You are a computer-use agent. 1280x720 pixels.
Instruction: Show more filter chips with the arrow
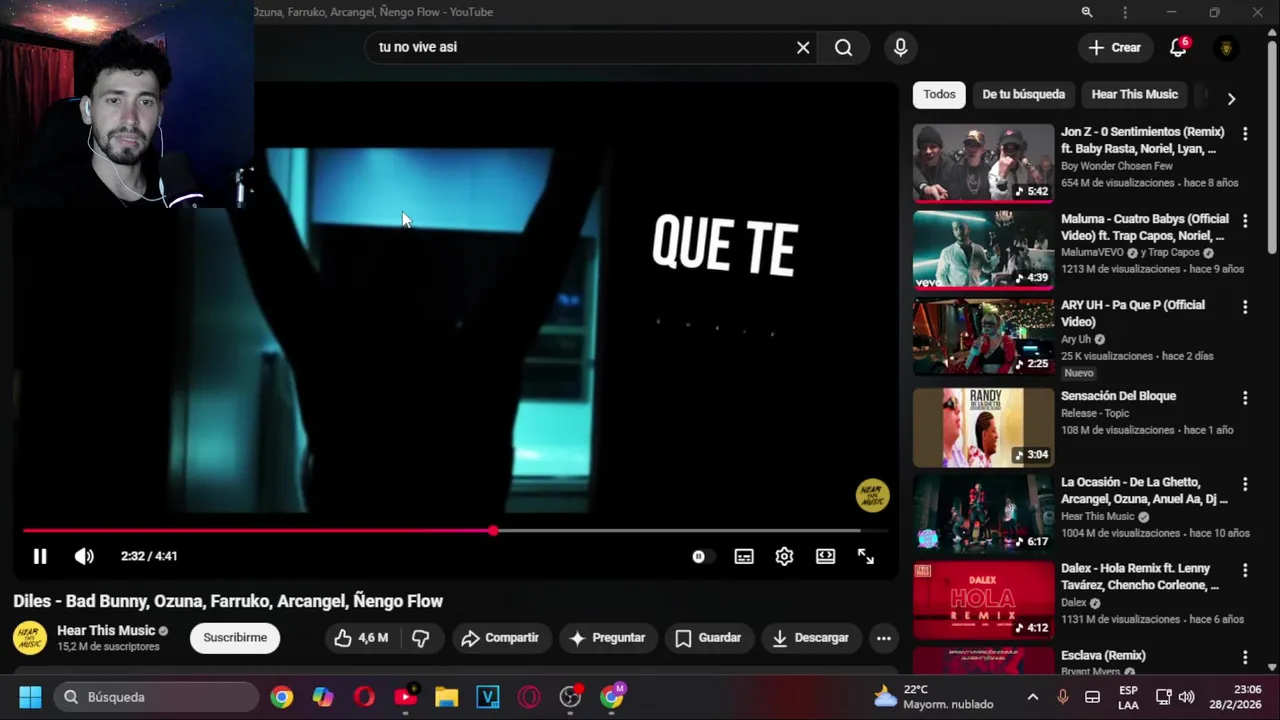[x=1231, y=98]
